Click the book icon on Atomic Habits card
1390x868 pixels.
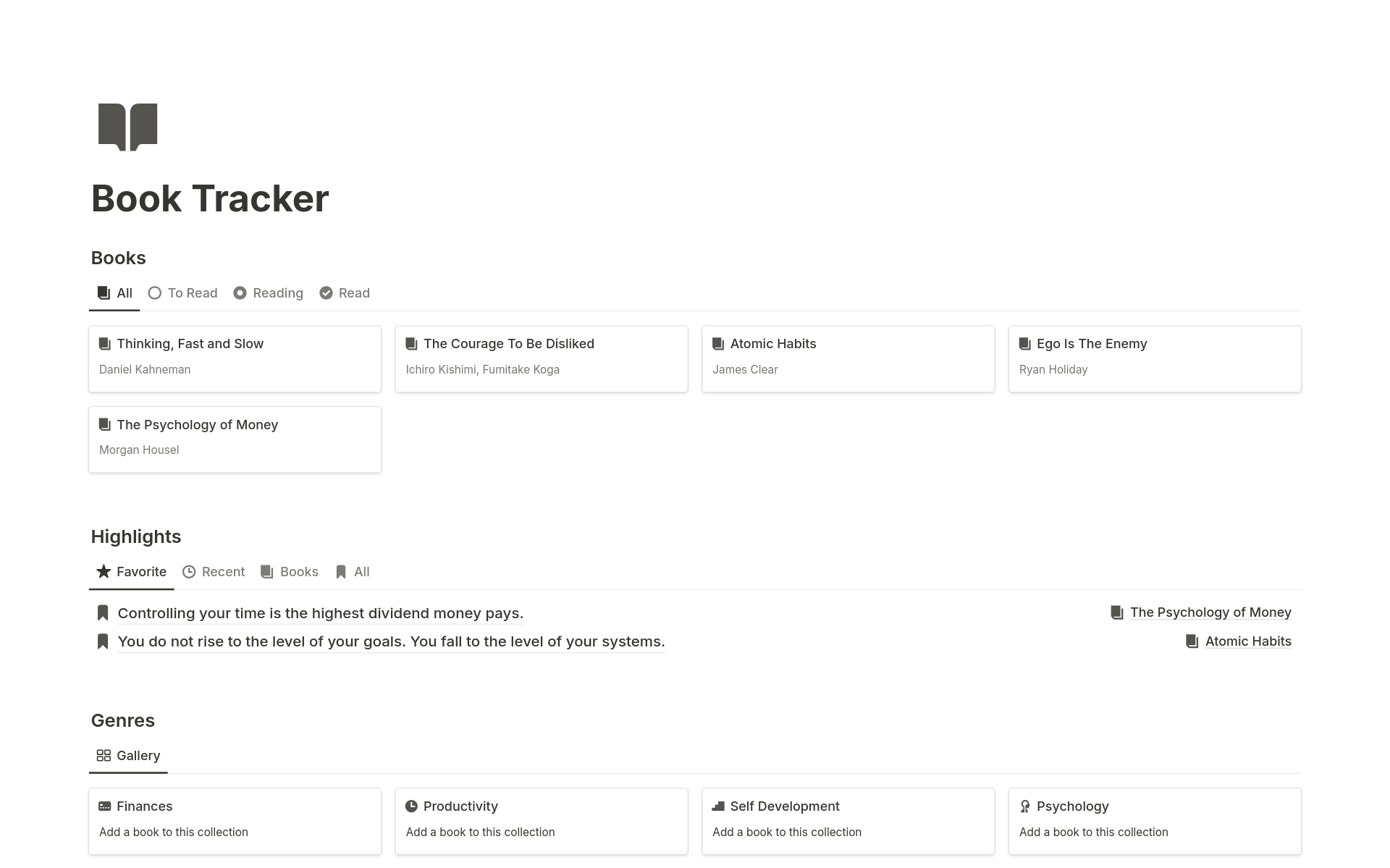pyautogui.click(x=718, y=344)
